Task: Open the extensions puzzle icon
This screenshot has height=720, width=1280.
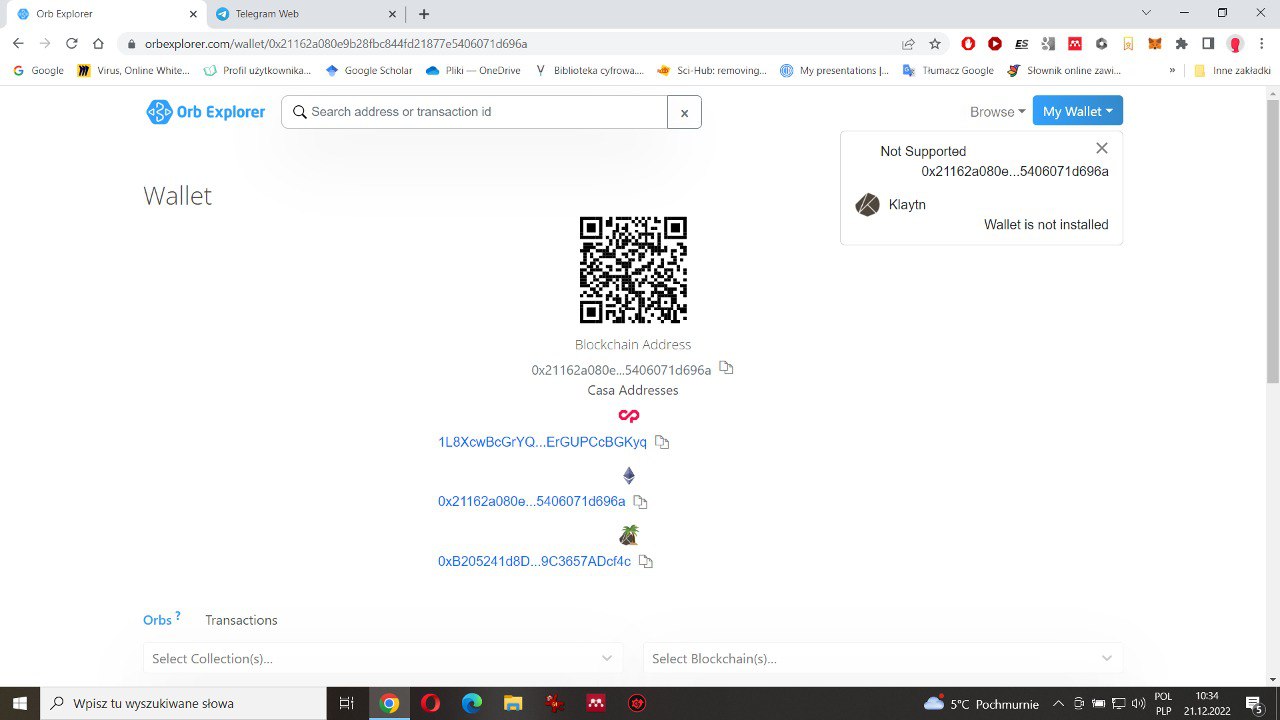Action: 1182,44
